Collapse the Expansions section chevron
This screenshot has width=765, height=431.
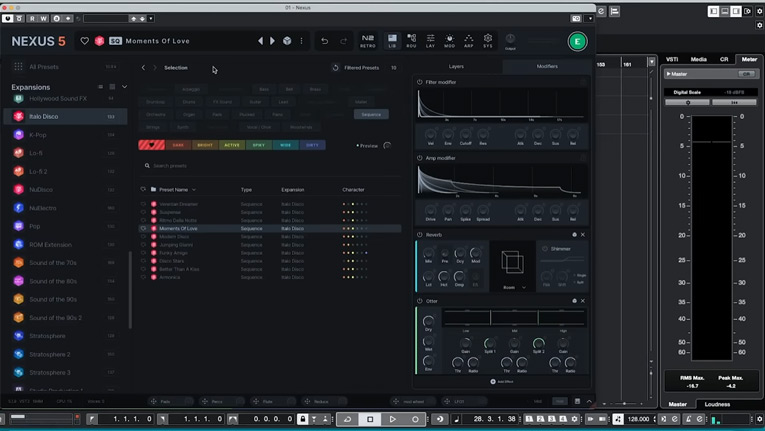(x=124, y=87)
